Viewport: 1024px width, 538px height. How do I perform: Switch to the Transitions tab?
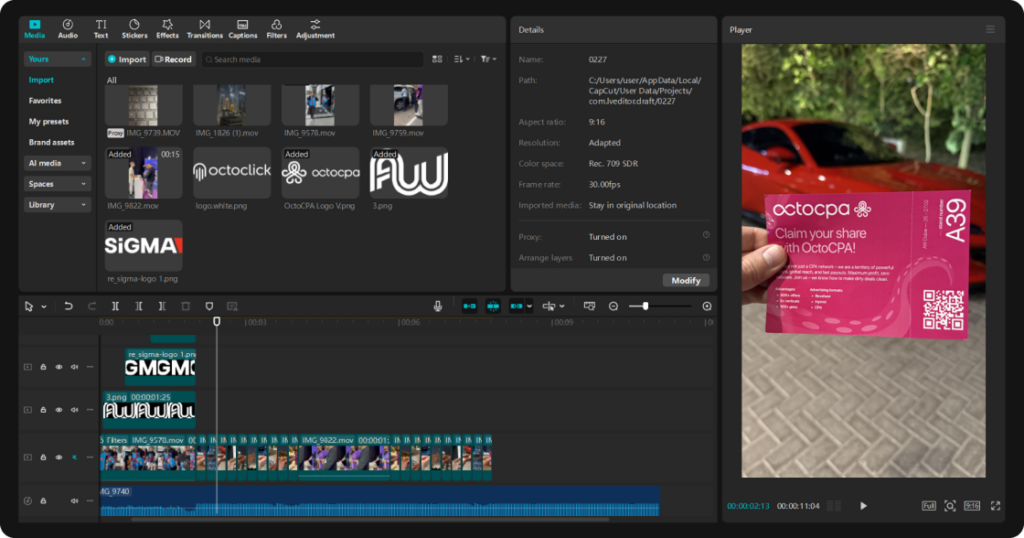(x=204, y=29)
